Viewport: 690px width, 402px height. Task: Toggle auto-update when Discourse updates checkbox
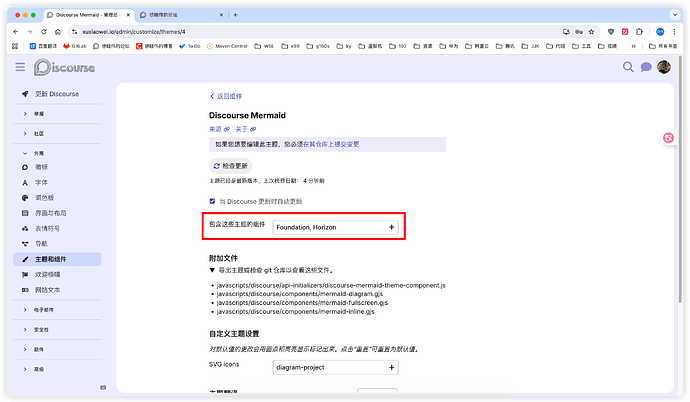pyautogui.click(x=212, y=201)
